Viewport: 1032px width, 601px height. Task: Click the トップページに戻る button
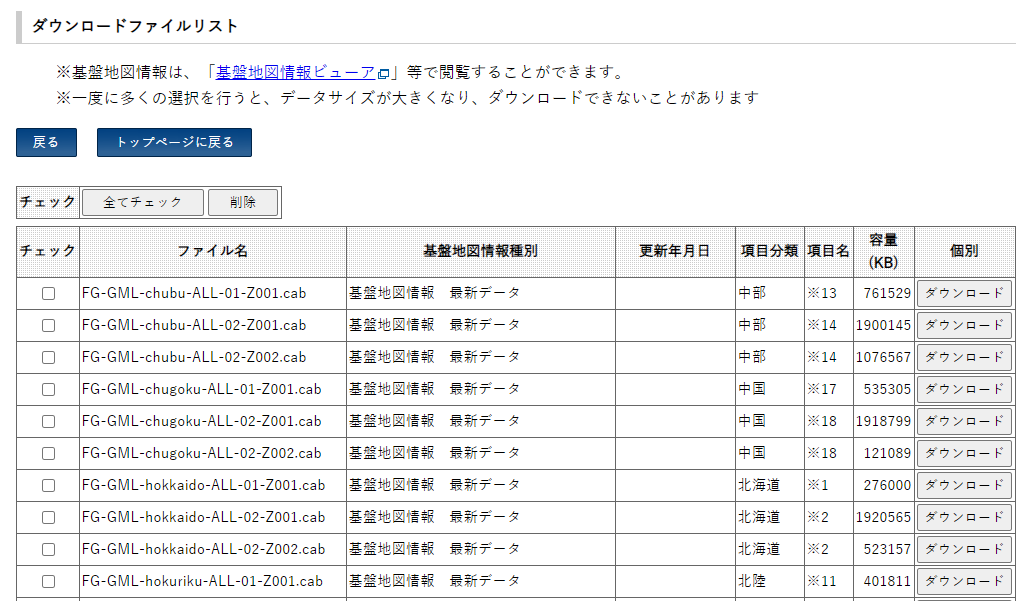tap(174, 143)
